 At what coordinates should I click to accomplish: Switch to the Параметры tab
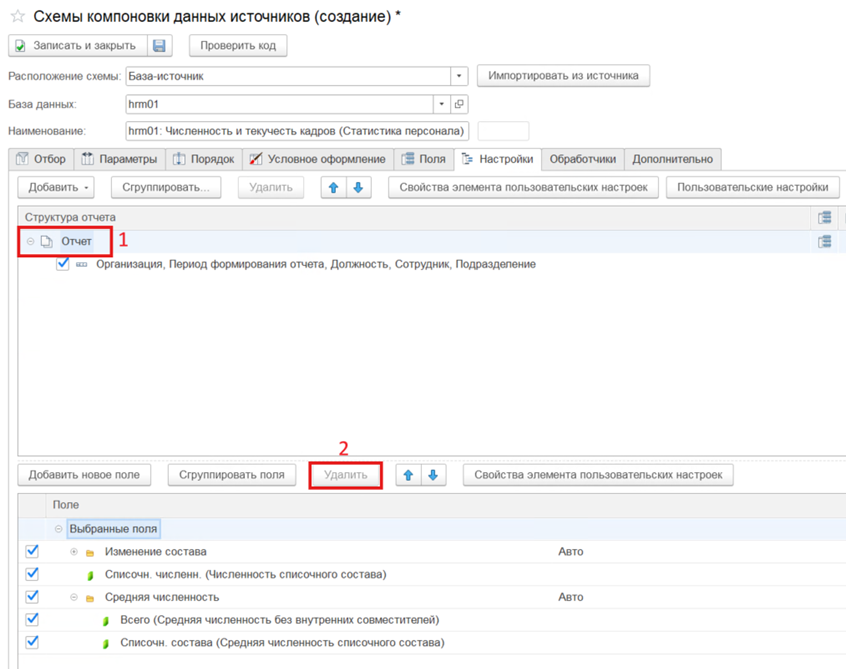(120, 159)
